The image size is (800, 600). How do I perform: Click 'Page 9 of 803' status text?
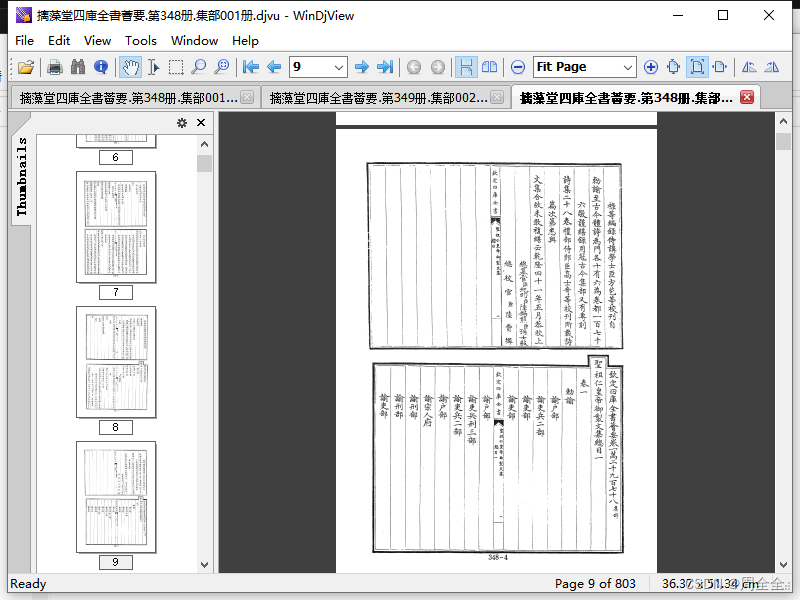point(595,583)
